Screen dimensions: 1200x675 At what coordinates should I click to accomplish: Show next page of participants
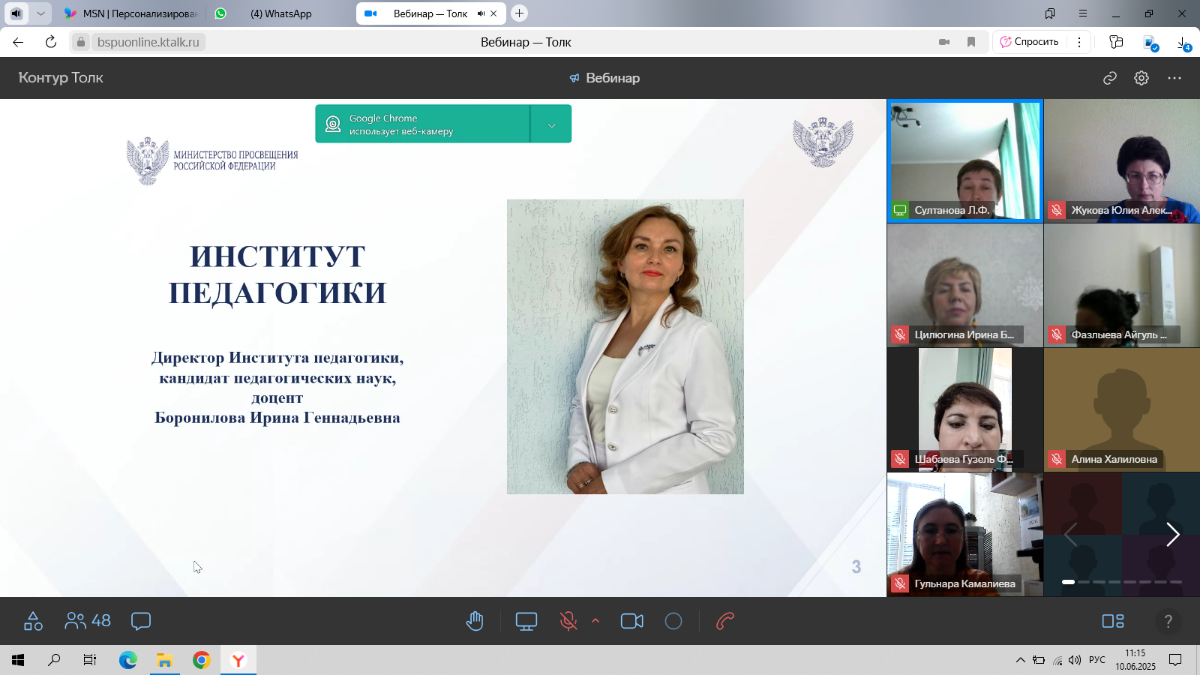[x=1172, y=534]
